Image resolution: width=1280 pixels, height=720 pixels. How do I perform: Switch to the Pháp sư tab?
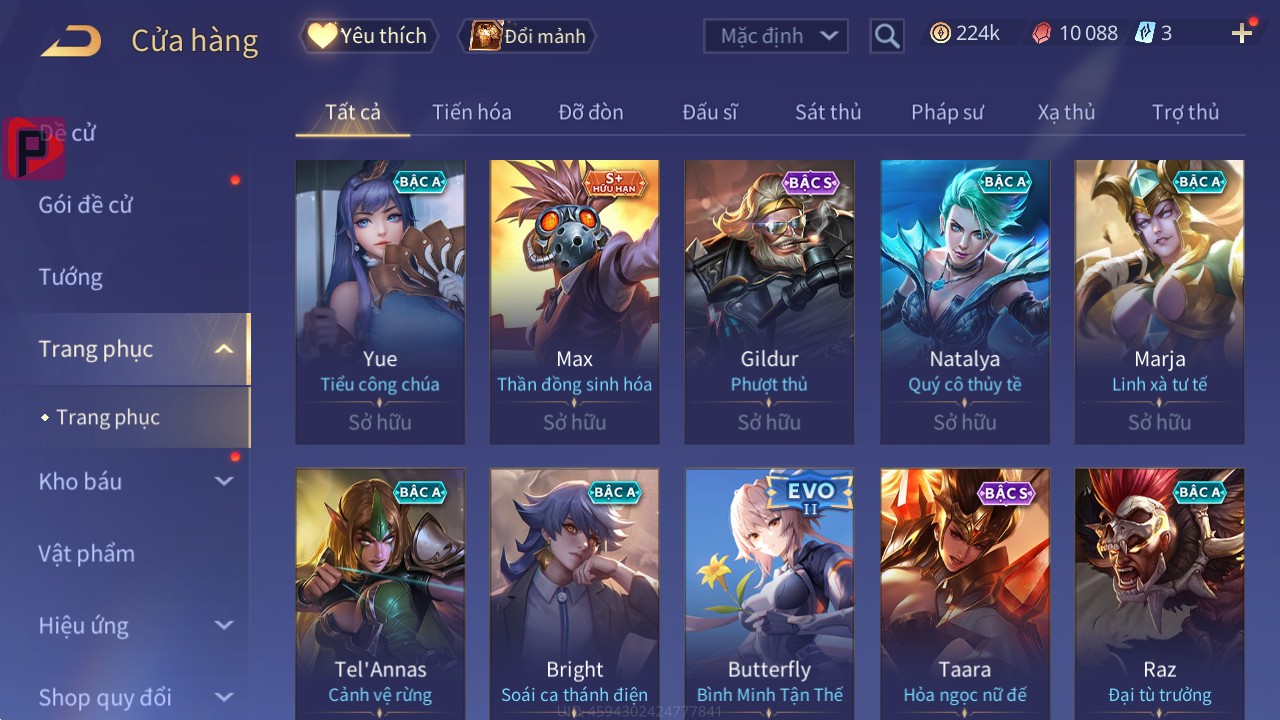tap(947, 112)
